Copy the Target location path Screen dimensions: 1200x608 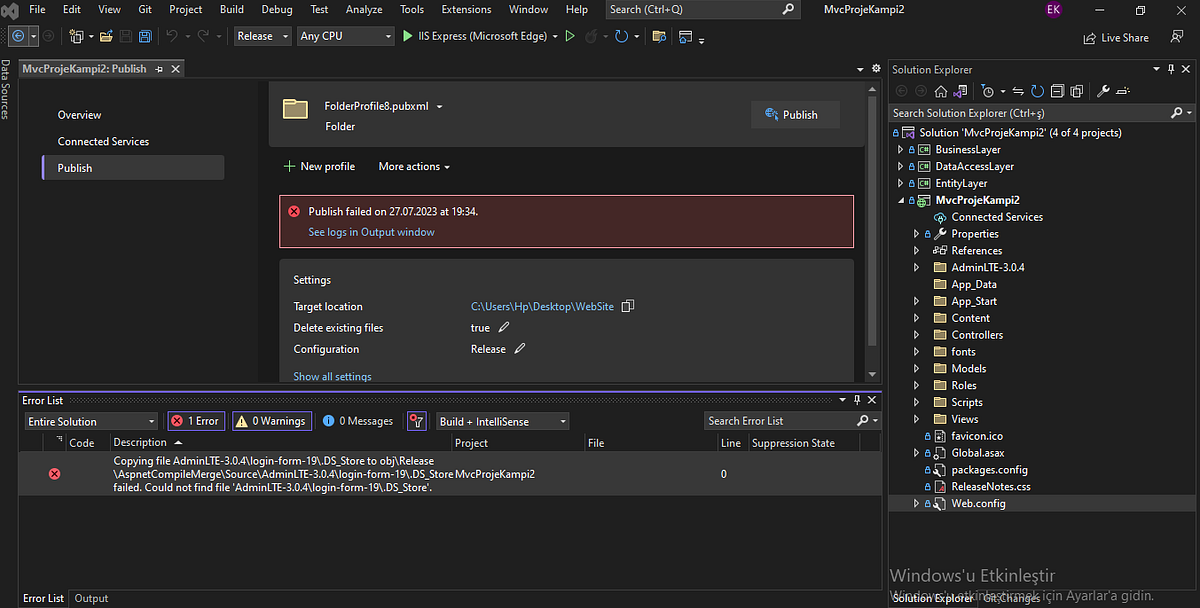[627, 306]
